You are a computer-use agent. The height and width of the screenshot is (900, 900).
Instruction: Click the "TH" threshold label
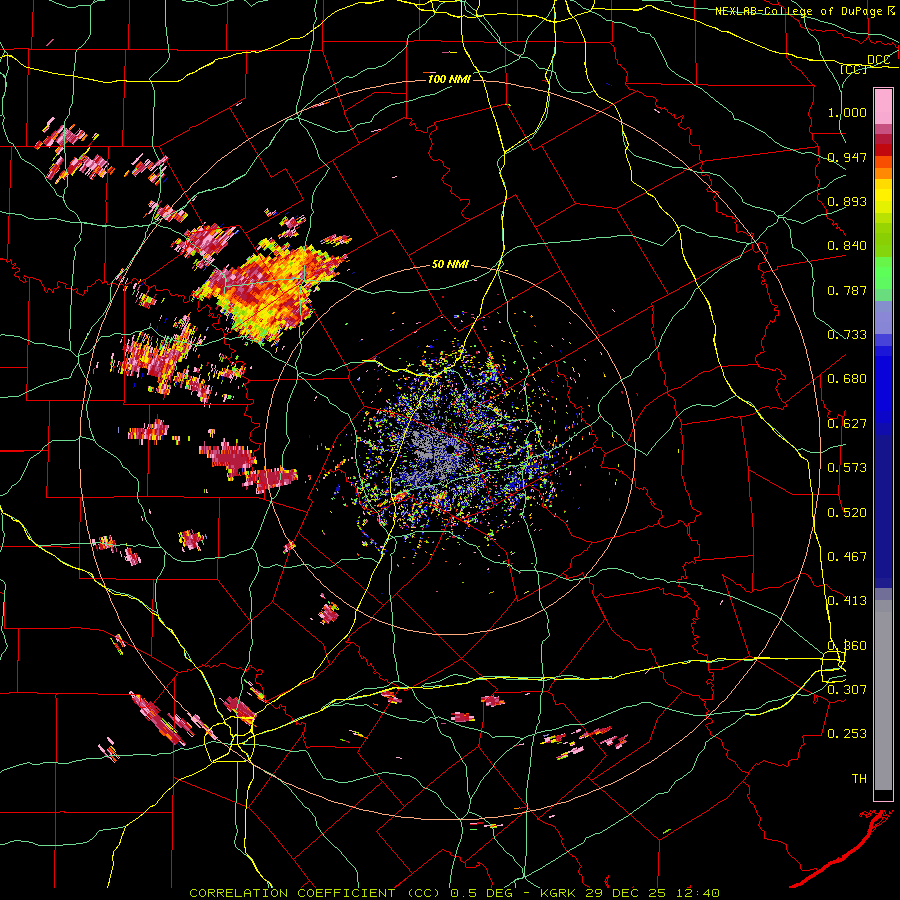(859, 779)
